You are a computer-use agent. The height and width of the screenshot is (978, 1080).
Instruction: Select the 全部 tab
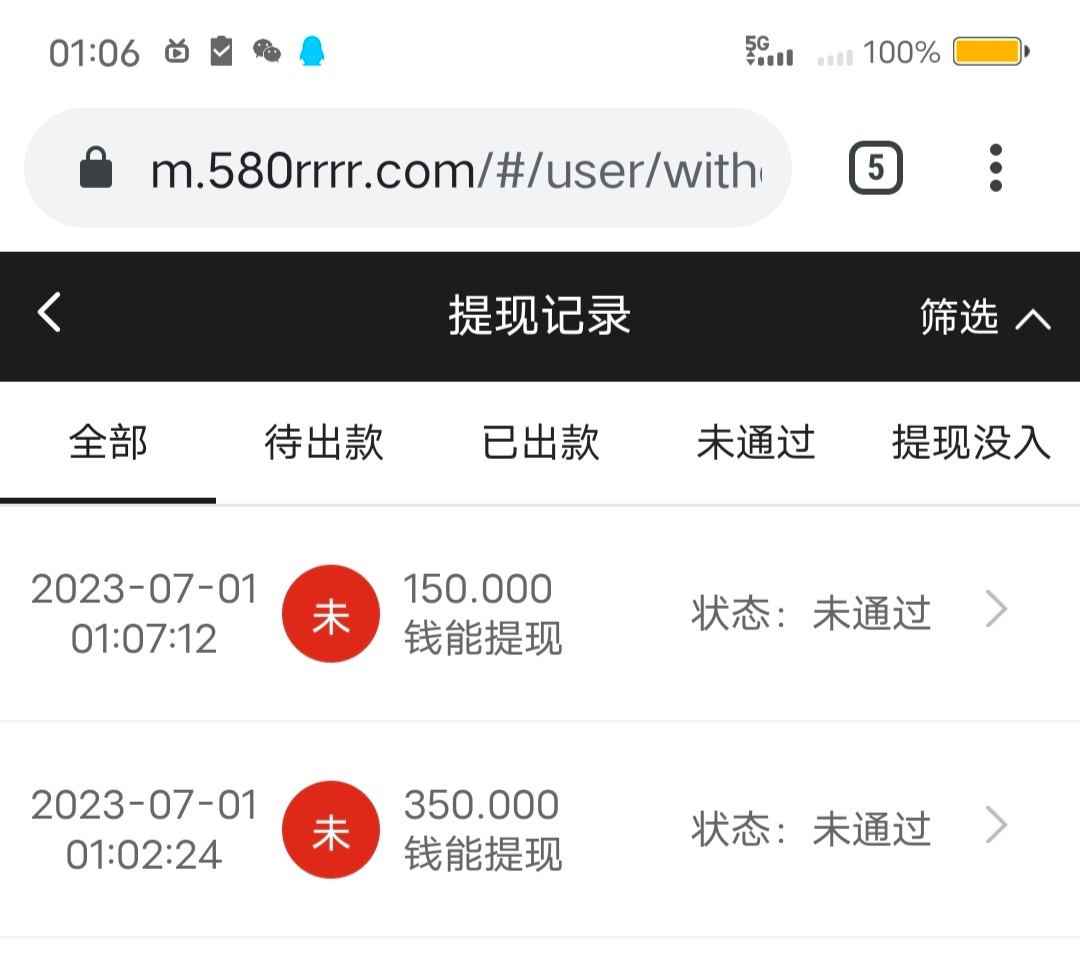coord(108,442)
